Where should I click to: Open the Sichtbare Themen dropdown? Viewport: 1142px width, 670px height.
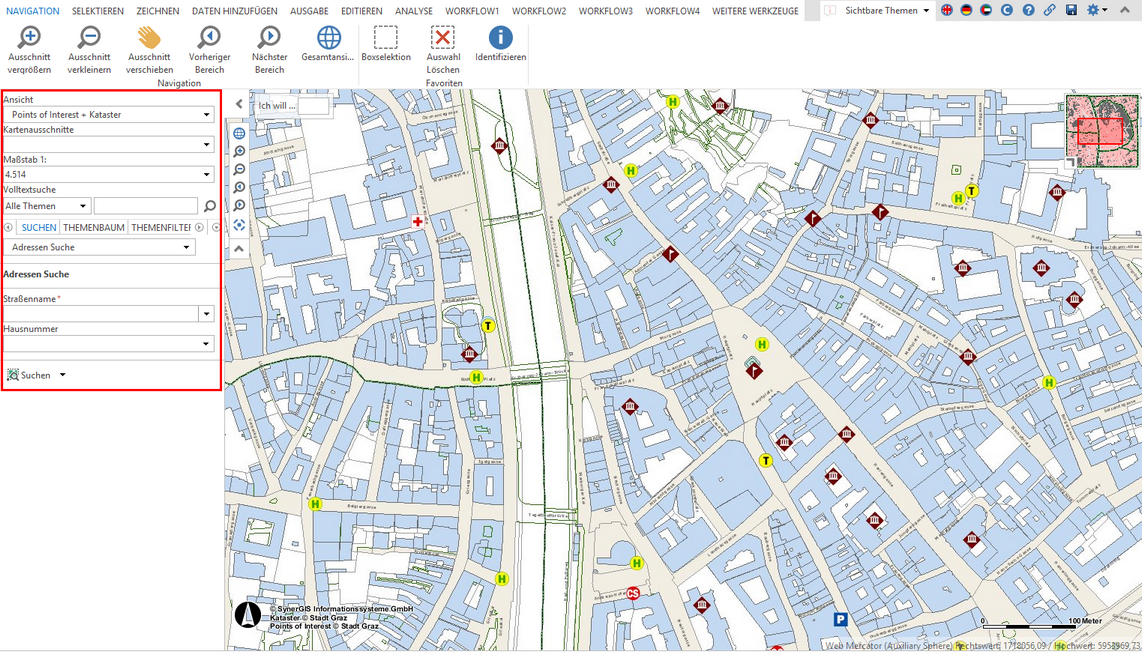coord(879,10)
